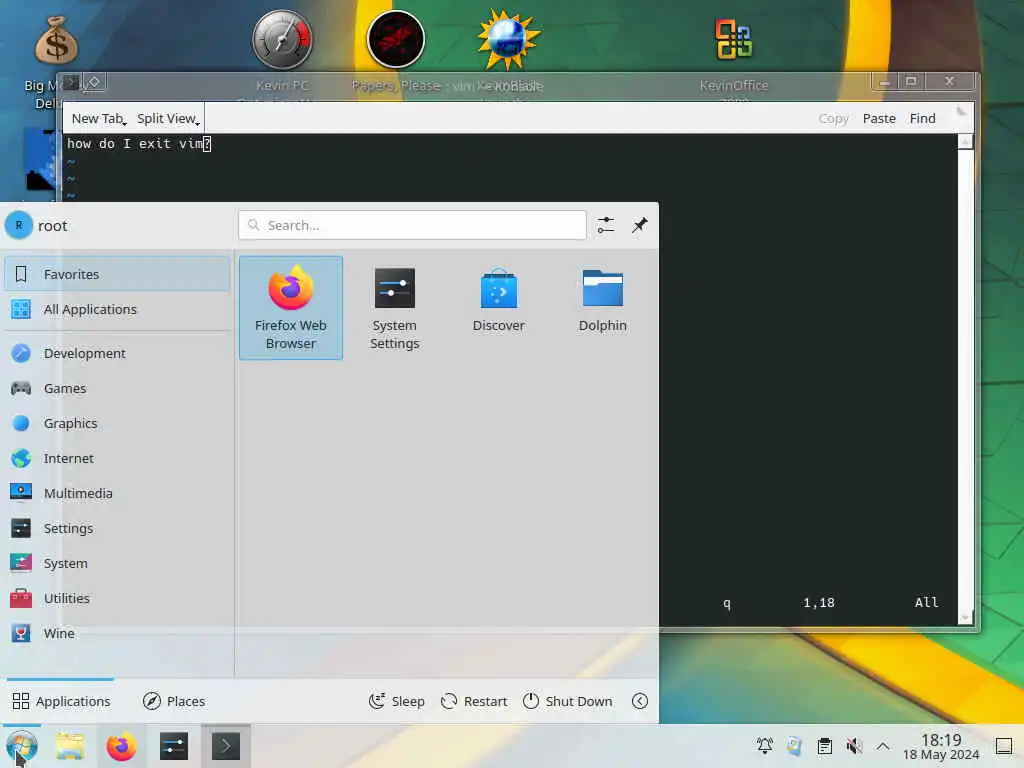Click the Start menu button in taskbar
Viewport: 1024px width, 768px height.
22,746
